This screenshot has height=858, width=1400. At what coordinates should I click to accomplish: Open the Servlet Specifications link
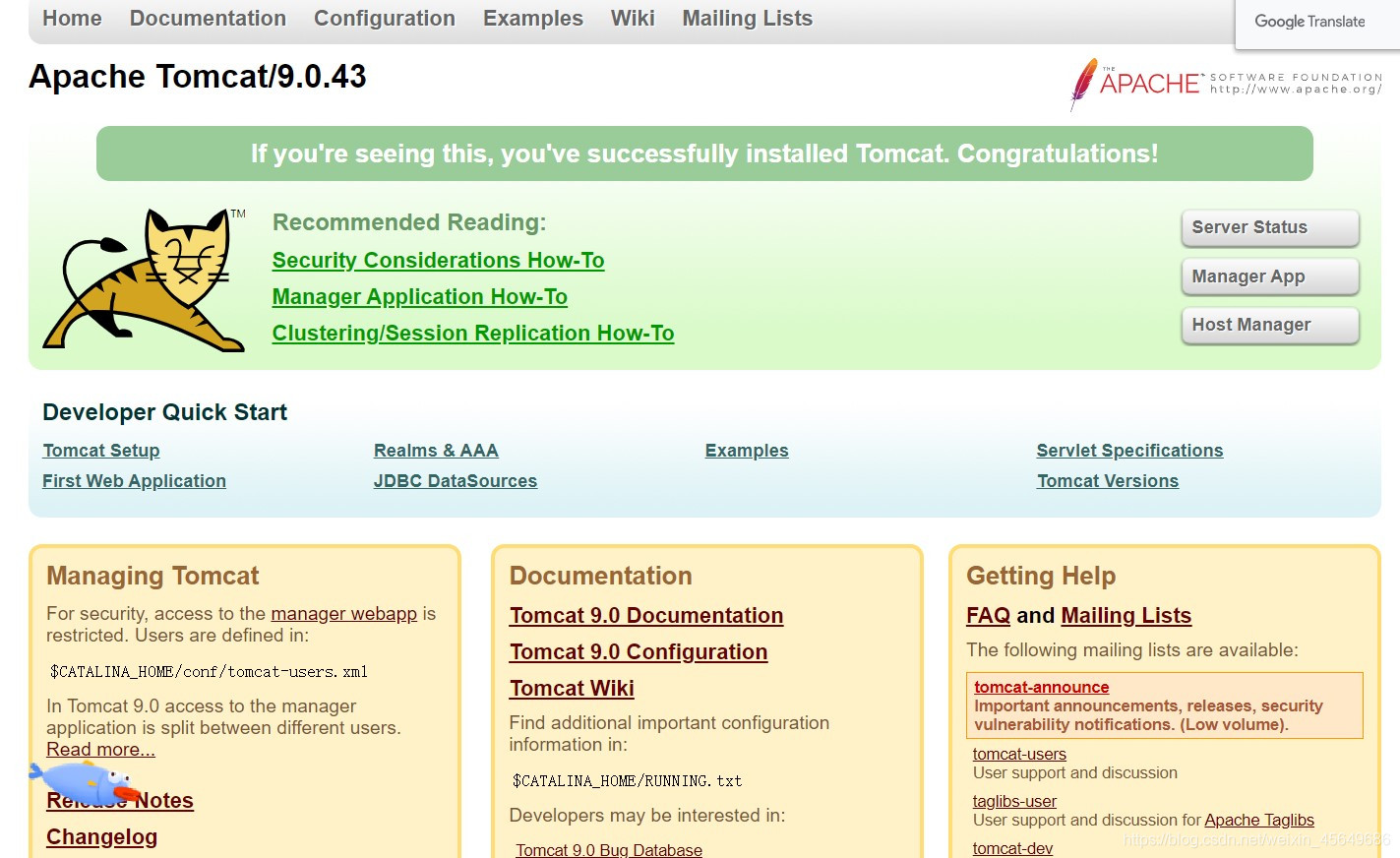[1129, 451]
